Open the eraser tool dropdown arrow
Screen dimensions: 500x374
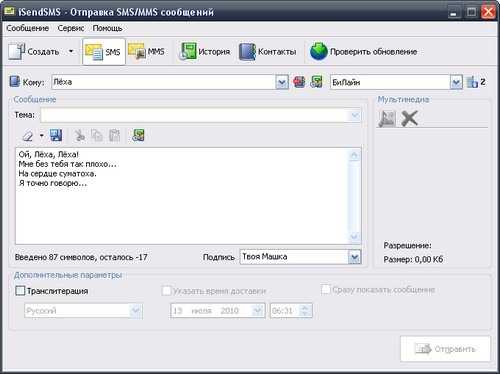click(x=42, y=135)
